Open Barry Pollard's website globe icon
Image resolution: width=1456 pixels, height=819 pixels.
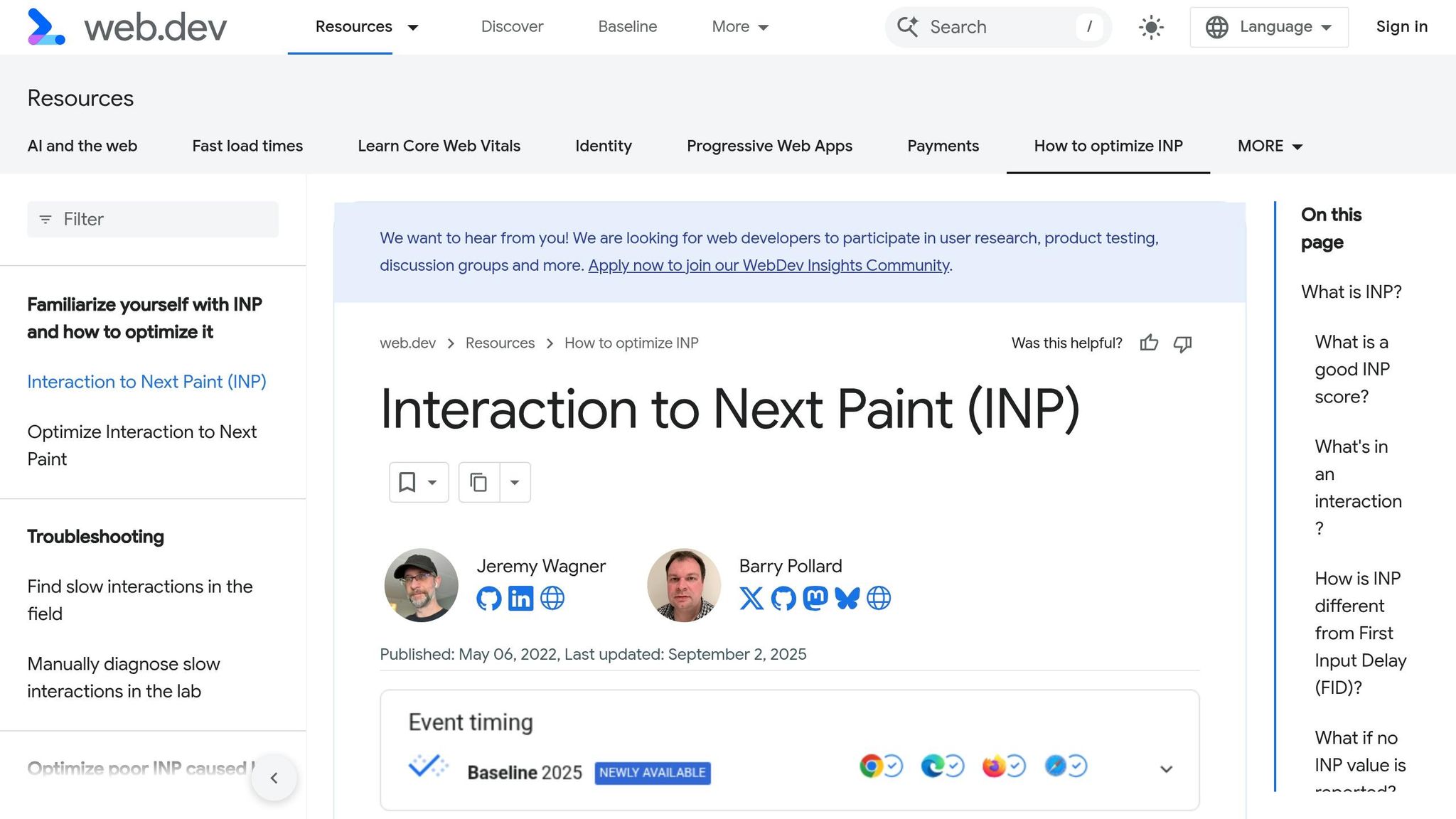click(x=879, y=599)
